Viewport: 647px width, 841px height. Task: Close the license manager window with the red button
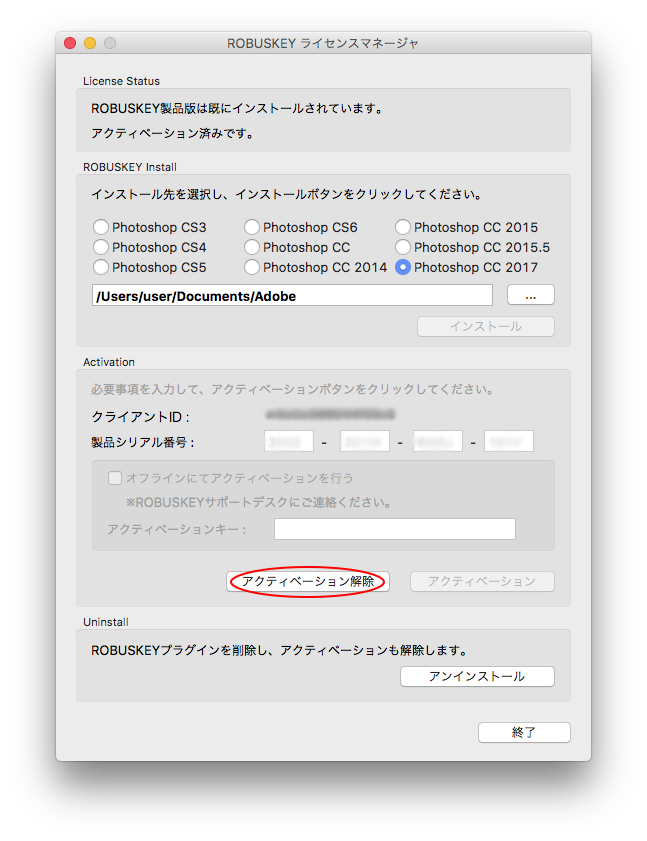[x=70, y=43]
